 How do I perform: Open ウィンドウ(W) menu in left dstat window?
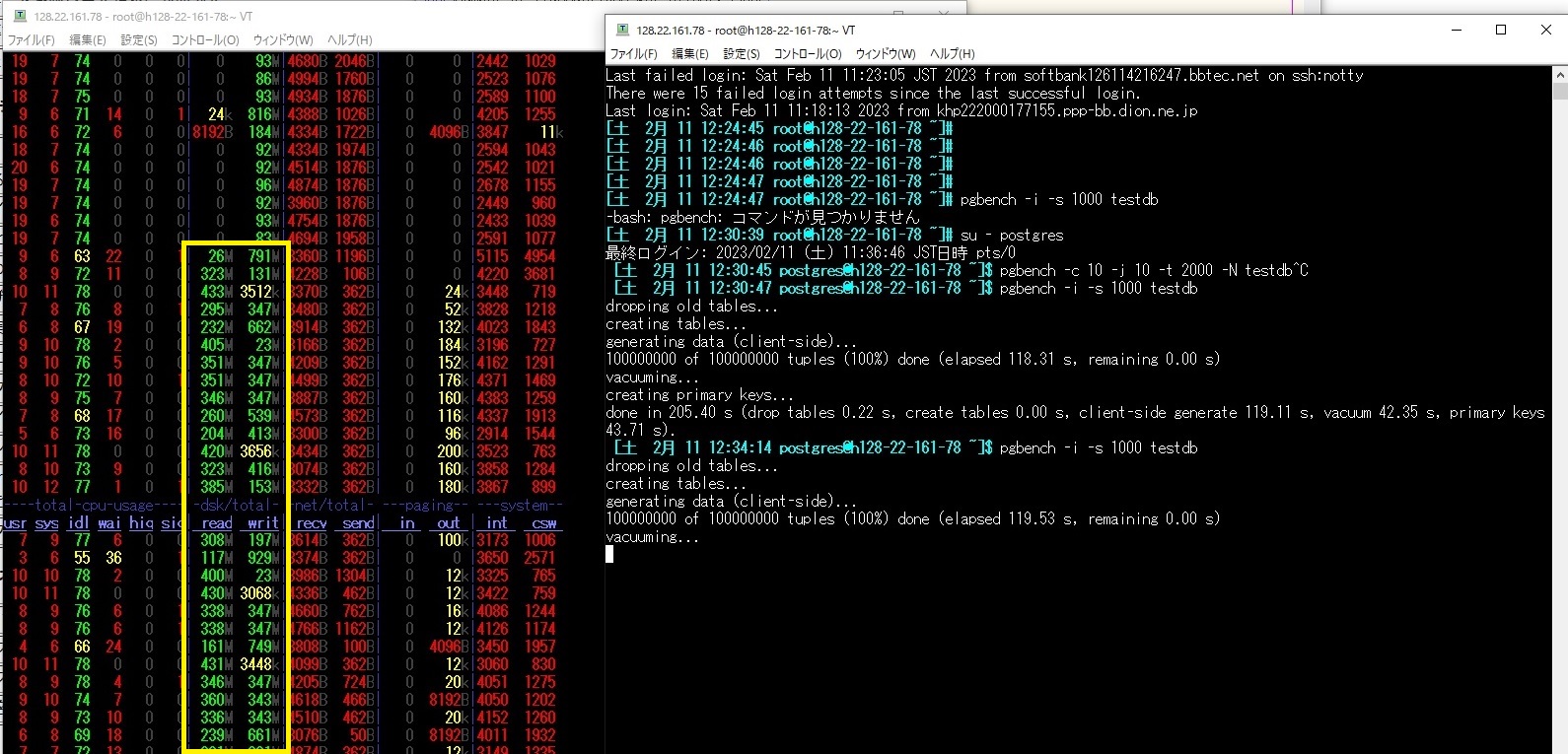[282, 40]
